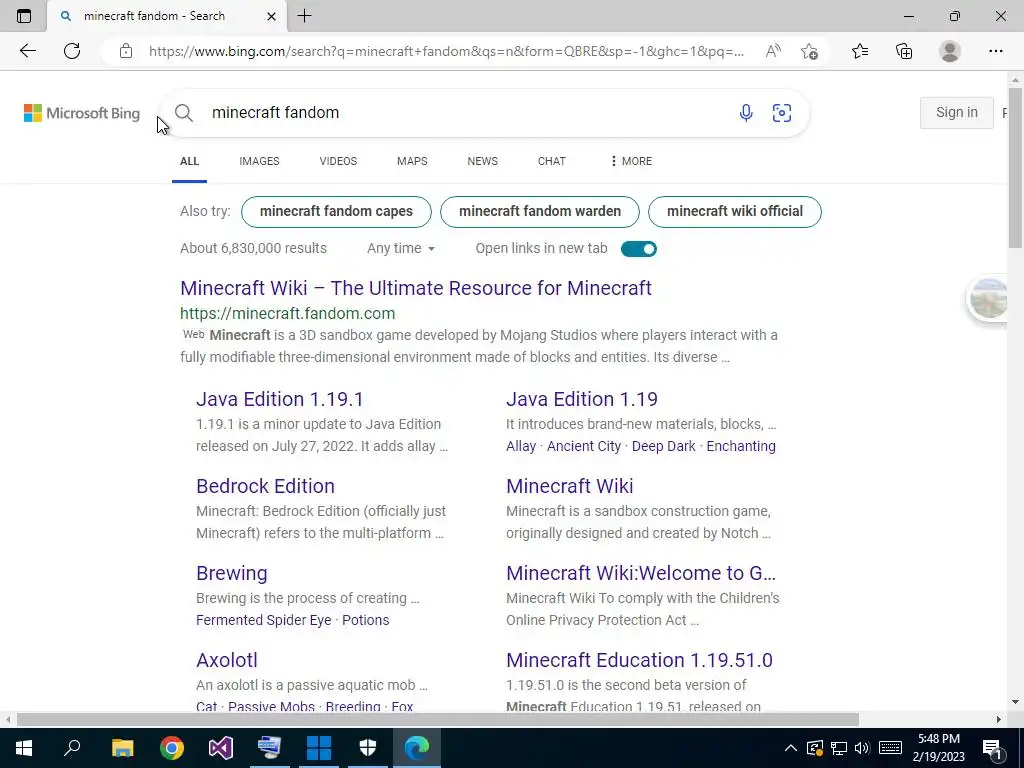Click the Microsoft Bing logo

[82, 113]
